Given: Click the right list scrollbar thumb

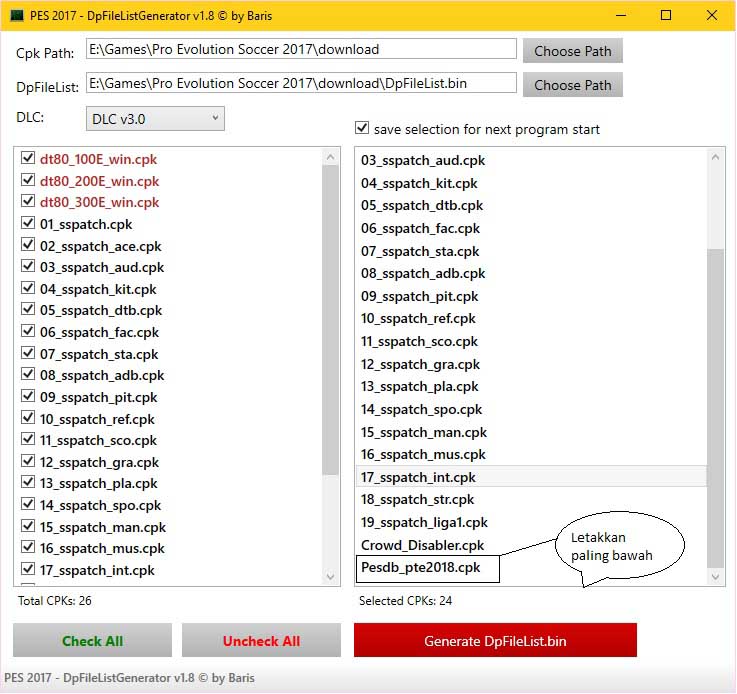Looking at the screenshot, I should (x=715, y=408).
